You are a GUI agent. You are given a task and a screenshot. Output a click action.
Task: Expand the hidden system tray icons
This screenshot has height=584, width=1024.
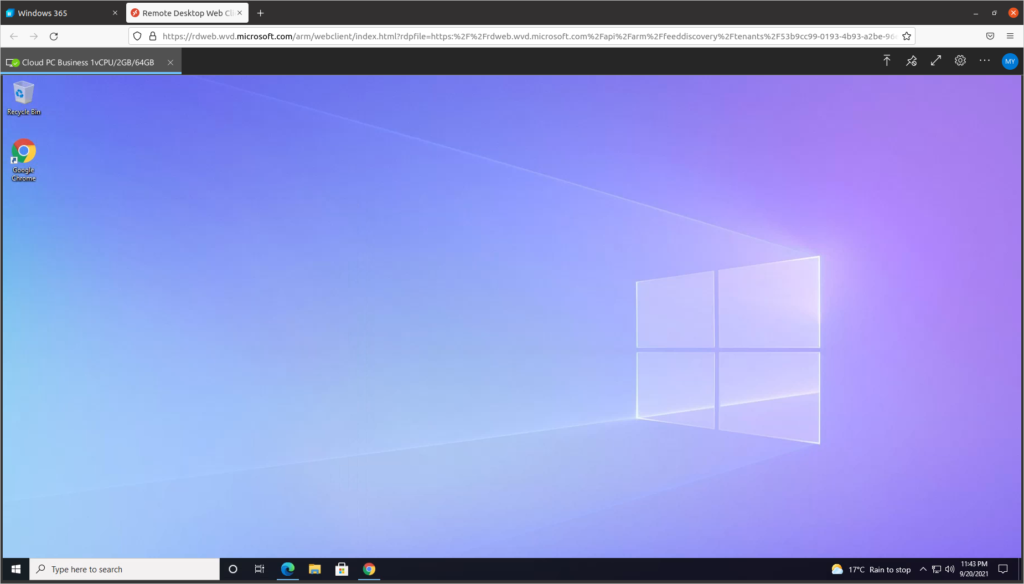coord(923,570)
